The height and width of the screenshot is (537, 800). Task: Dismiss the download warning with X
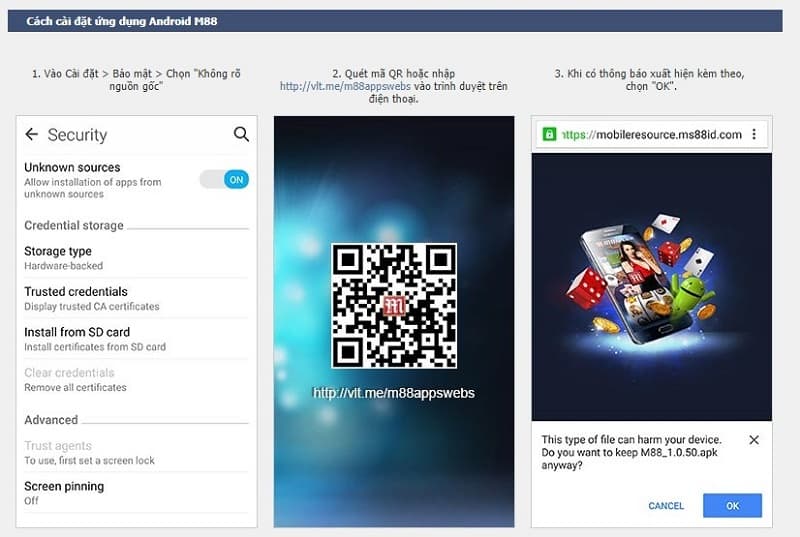(x=754, y=440)
